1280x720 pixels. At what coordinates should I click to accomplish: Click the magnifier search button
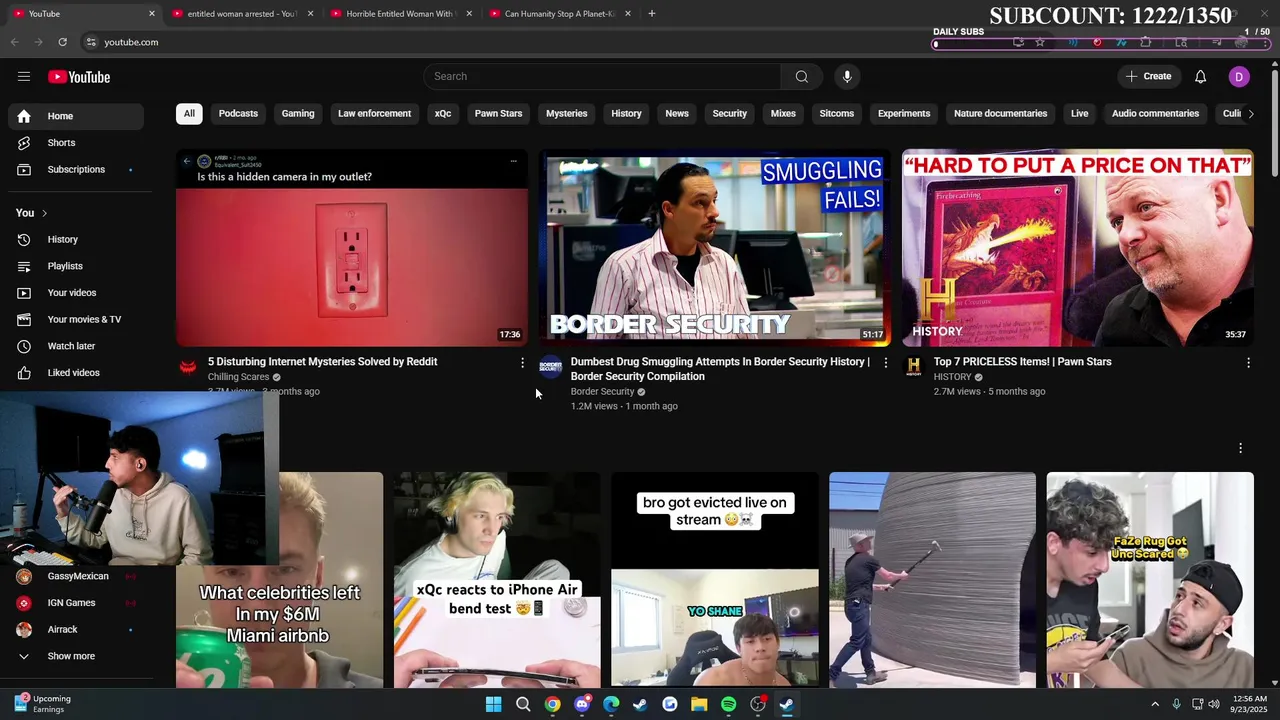tap(801, 77)
